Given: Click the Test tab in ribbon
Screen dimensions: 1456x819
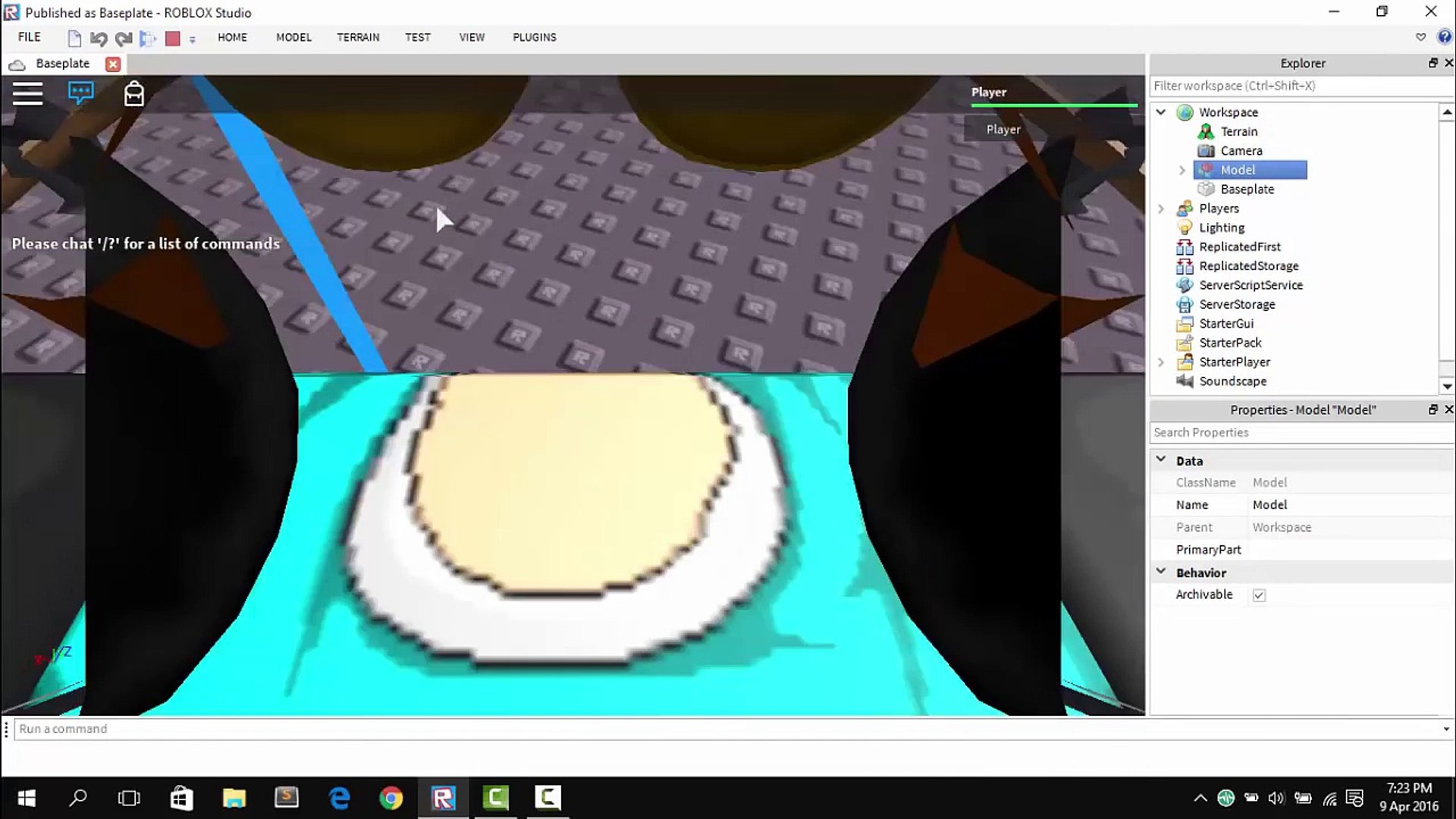Looking at the screenshot, I should coord(418,37).
